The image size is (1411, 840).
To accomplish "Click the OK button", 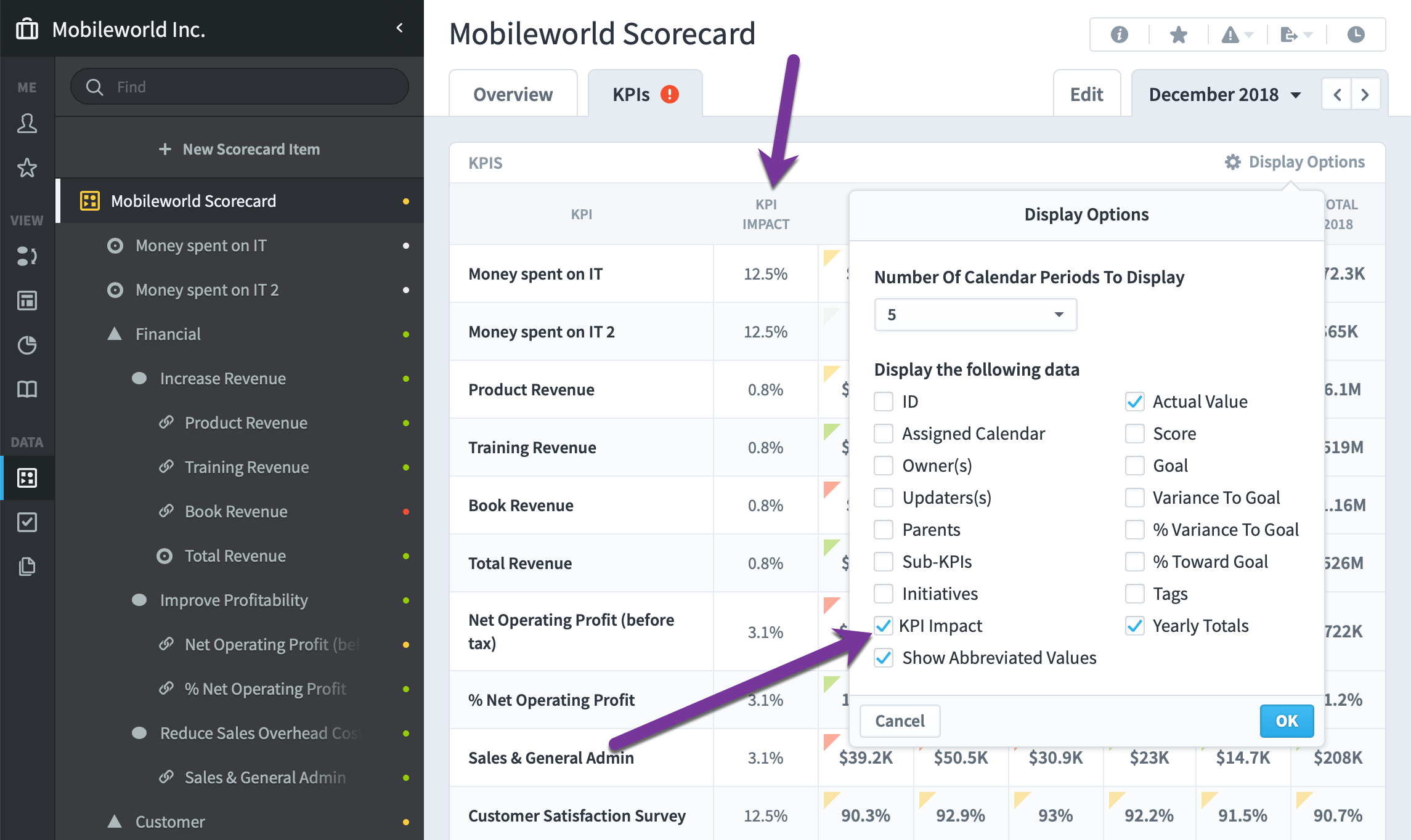I will (1287, 721).
